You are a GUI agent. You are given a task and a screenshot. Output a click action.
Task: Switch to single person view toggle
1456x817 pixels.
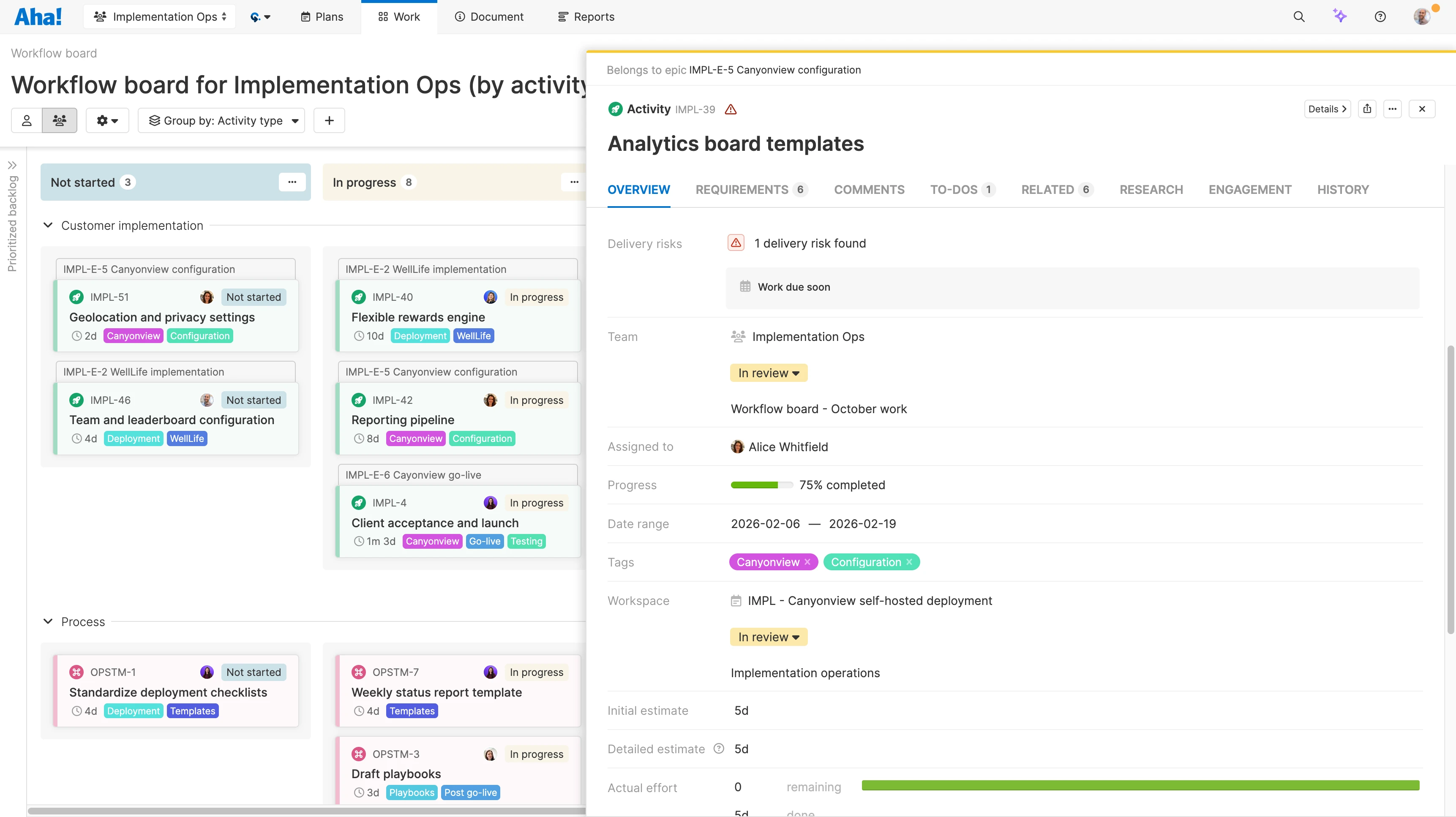pos(27,120)
